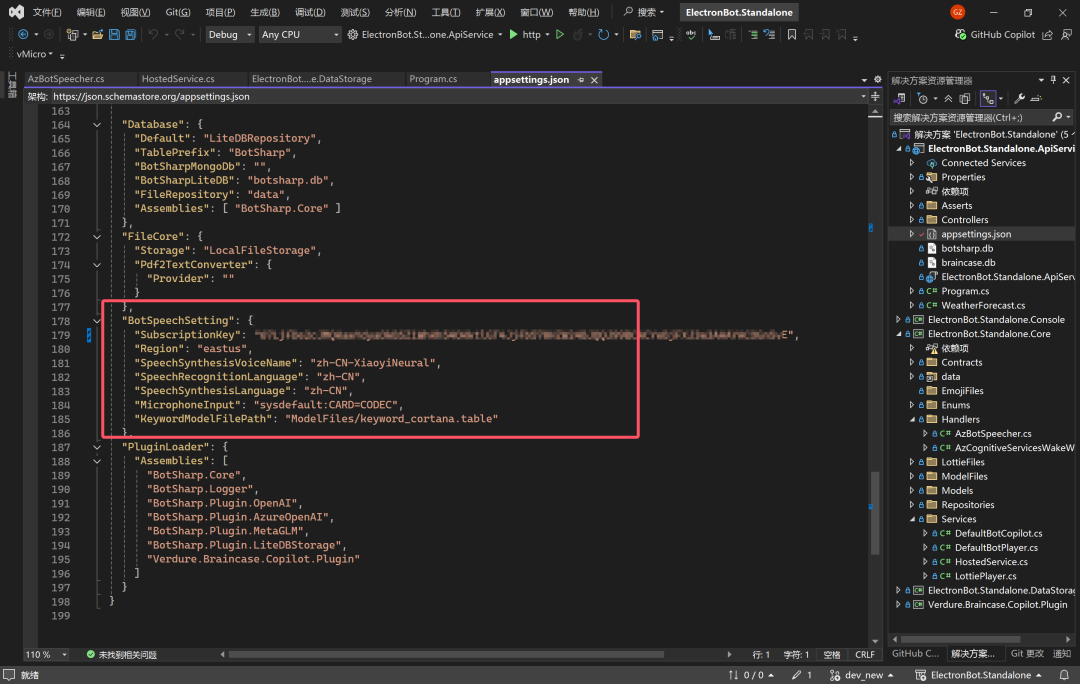Click the Send Feedback icon at the top right
Screen dimensions: 1080x684
1066,34
